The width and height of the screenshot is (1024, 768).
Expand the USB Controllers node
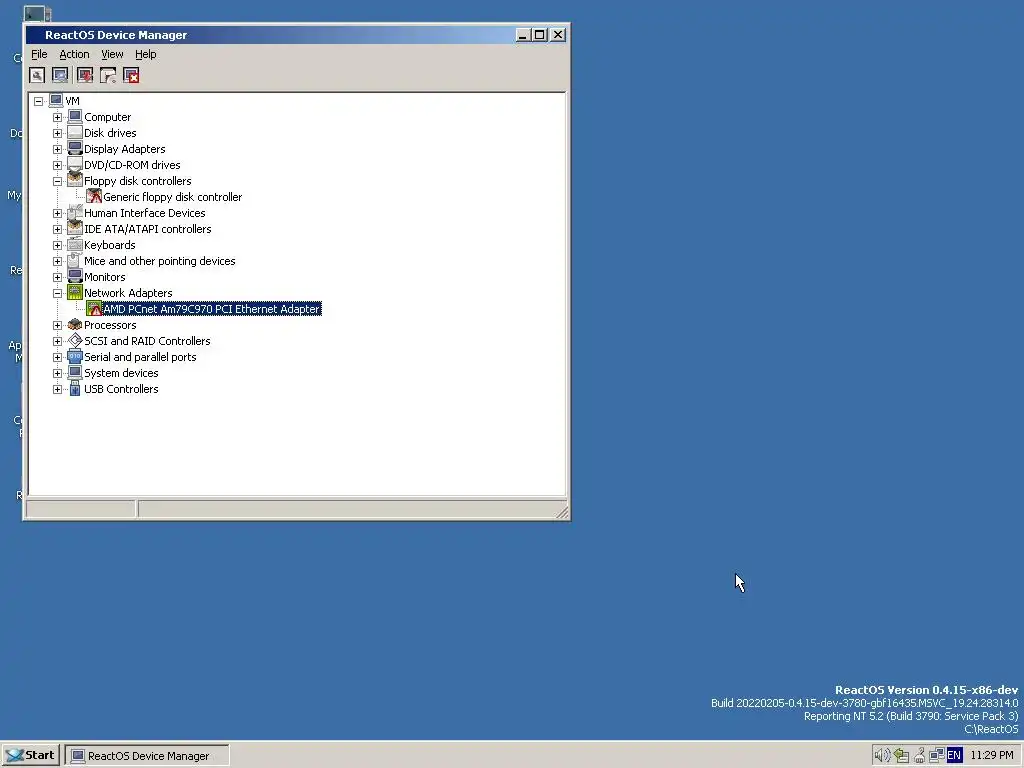pos(57,389)
